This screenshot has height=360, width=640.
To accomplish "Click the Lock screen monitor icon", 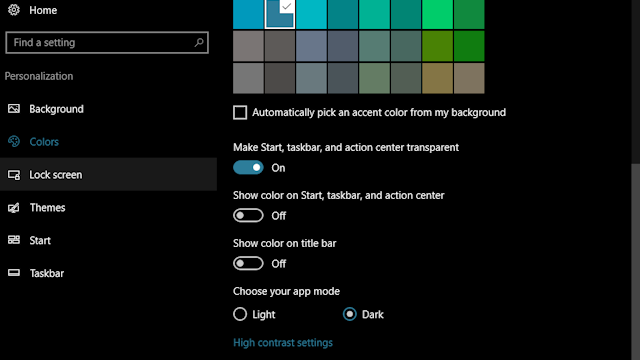I will [14, 175].
